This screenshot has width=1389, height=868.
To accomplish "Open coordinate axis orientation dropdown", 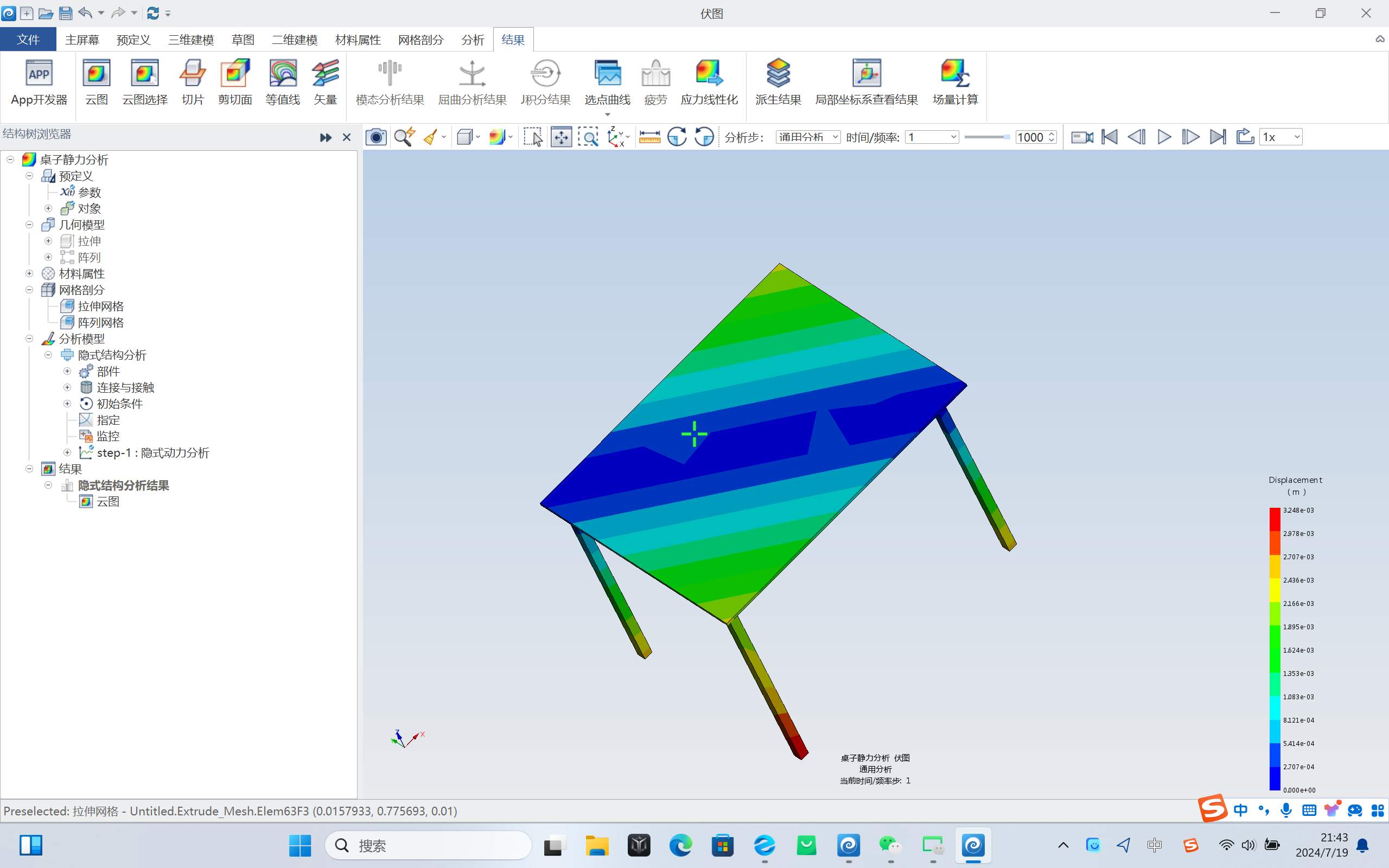I will [x=627, y=137].
